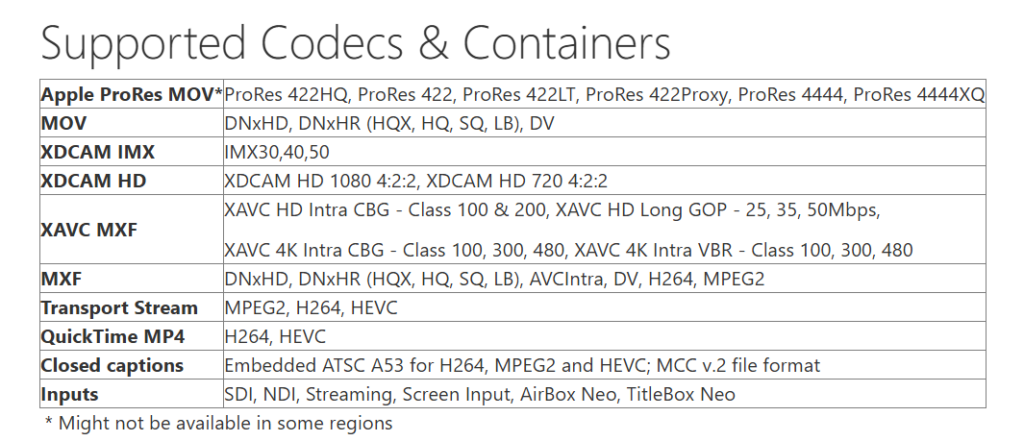Screen dimensions: 1024x441
Task: Click the XAVC 4K Intra CBG text line
Action: click(x=570, y=250)
